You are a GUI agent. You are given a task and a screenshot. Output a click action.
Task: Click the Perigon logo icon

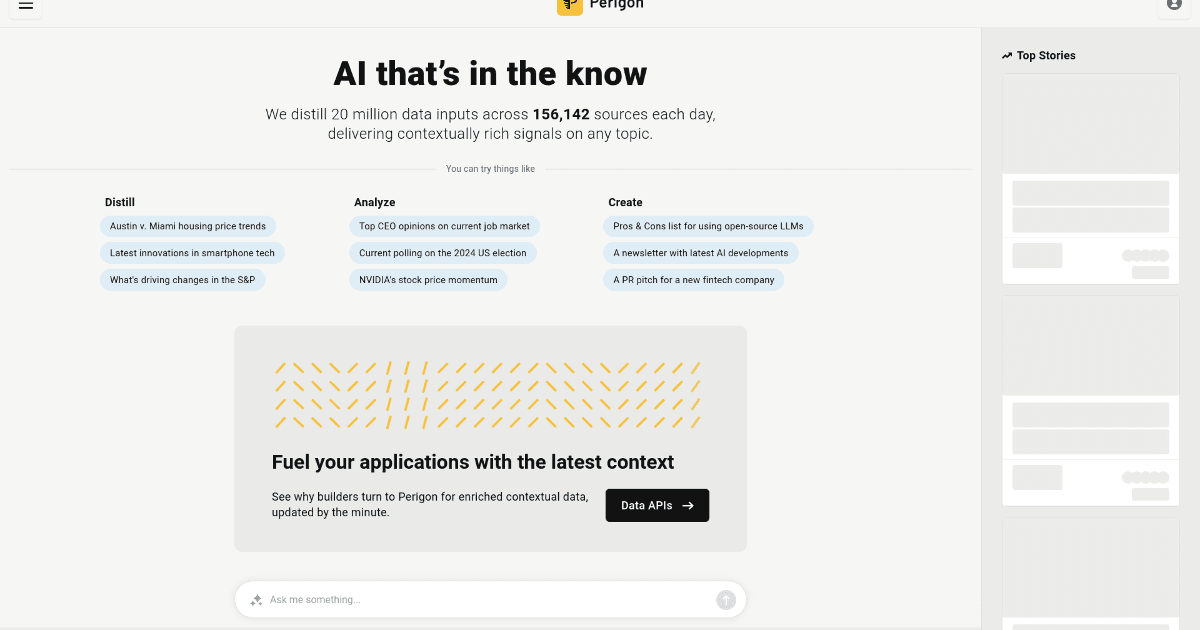click(570, 5)
